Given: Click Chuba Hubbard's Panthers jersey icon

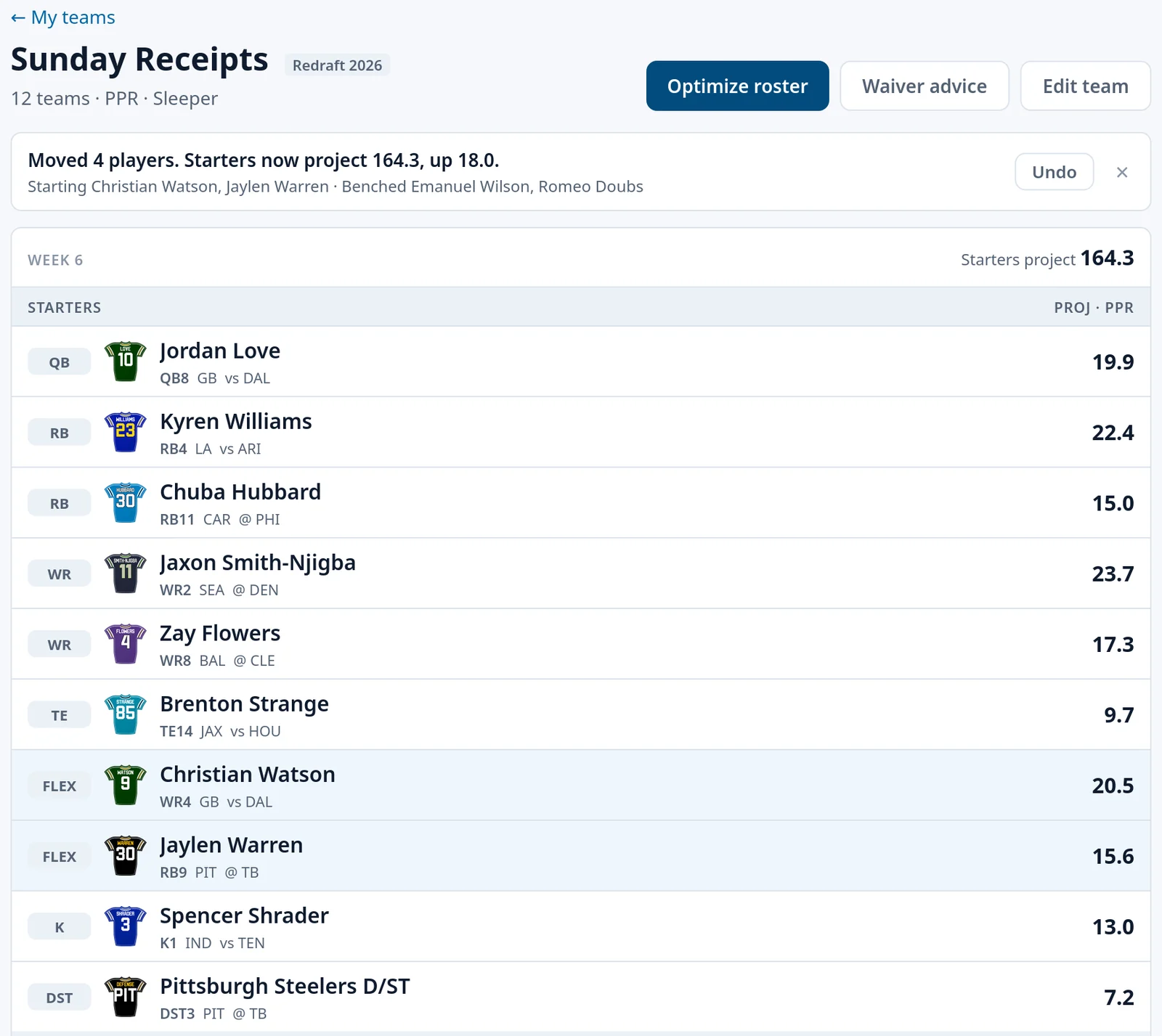Looking at the screenshot, I should pyautogui.click(x=126, y=502).
